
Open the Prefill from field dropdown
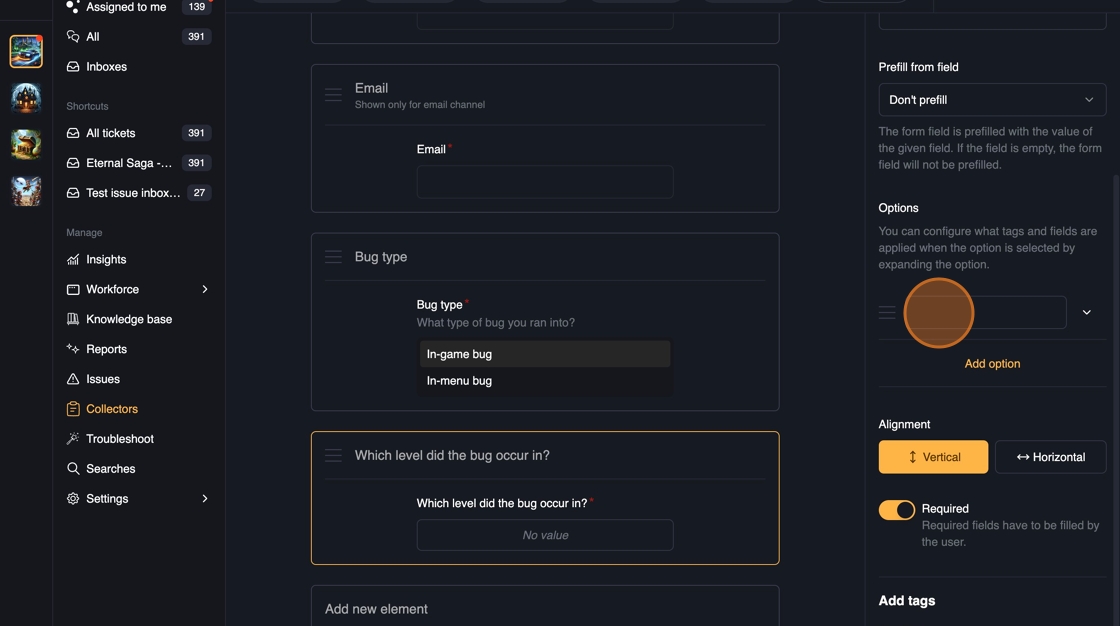tap(992, 100)
